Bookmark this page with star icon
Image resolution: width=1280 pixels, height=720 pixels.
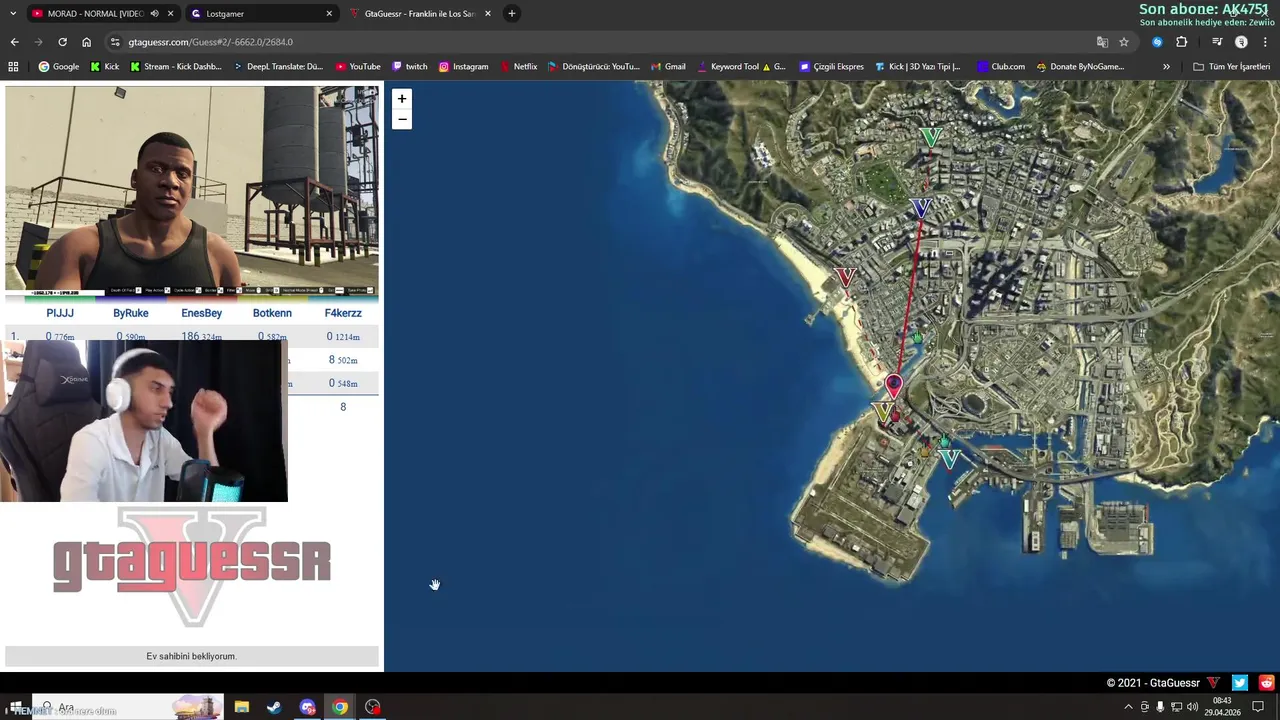pos(1124,42)
